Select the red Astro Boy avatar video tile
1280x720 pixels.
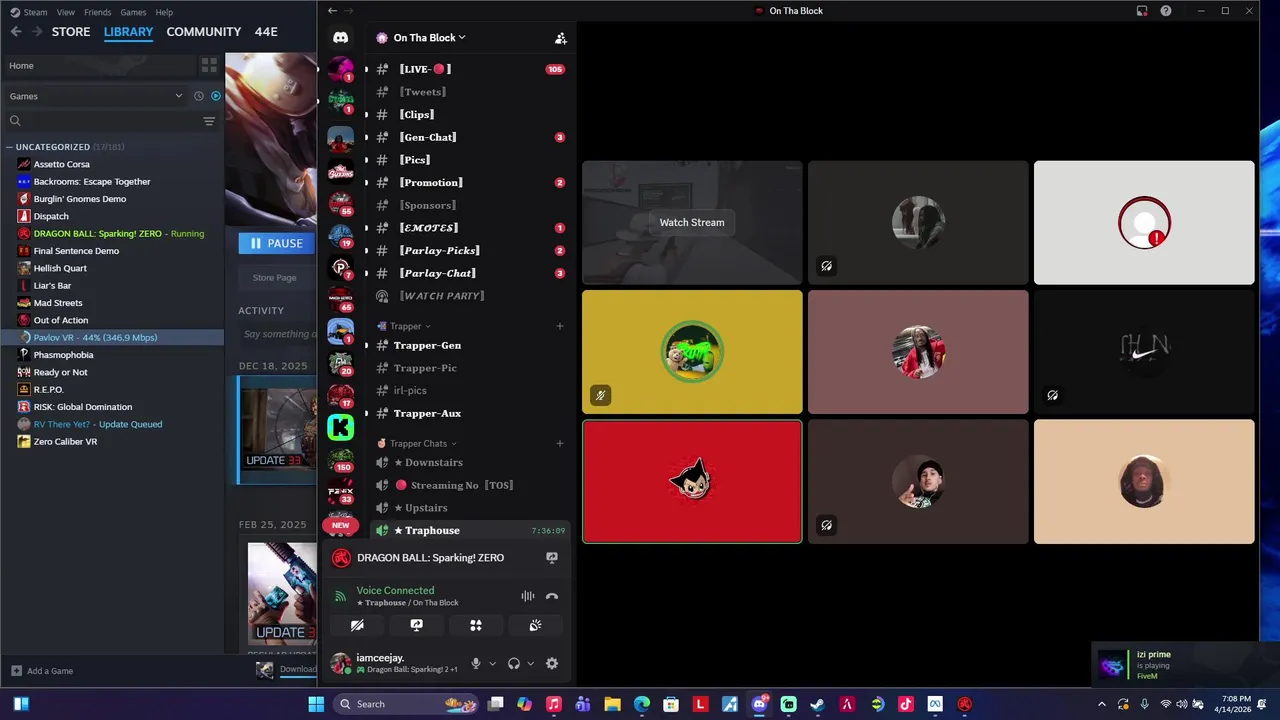coord(692,481)
